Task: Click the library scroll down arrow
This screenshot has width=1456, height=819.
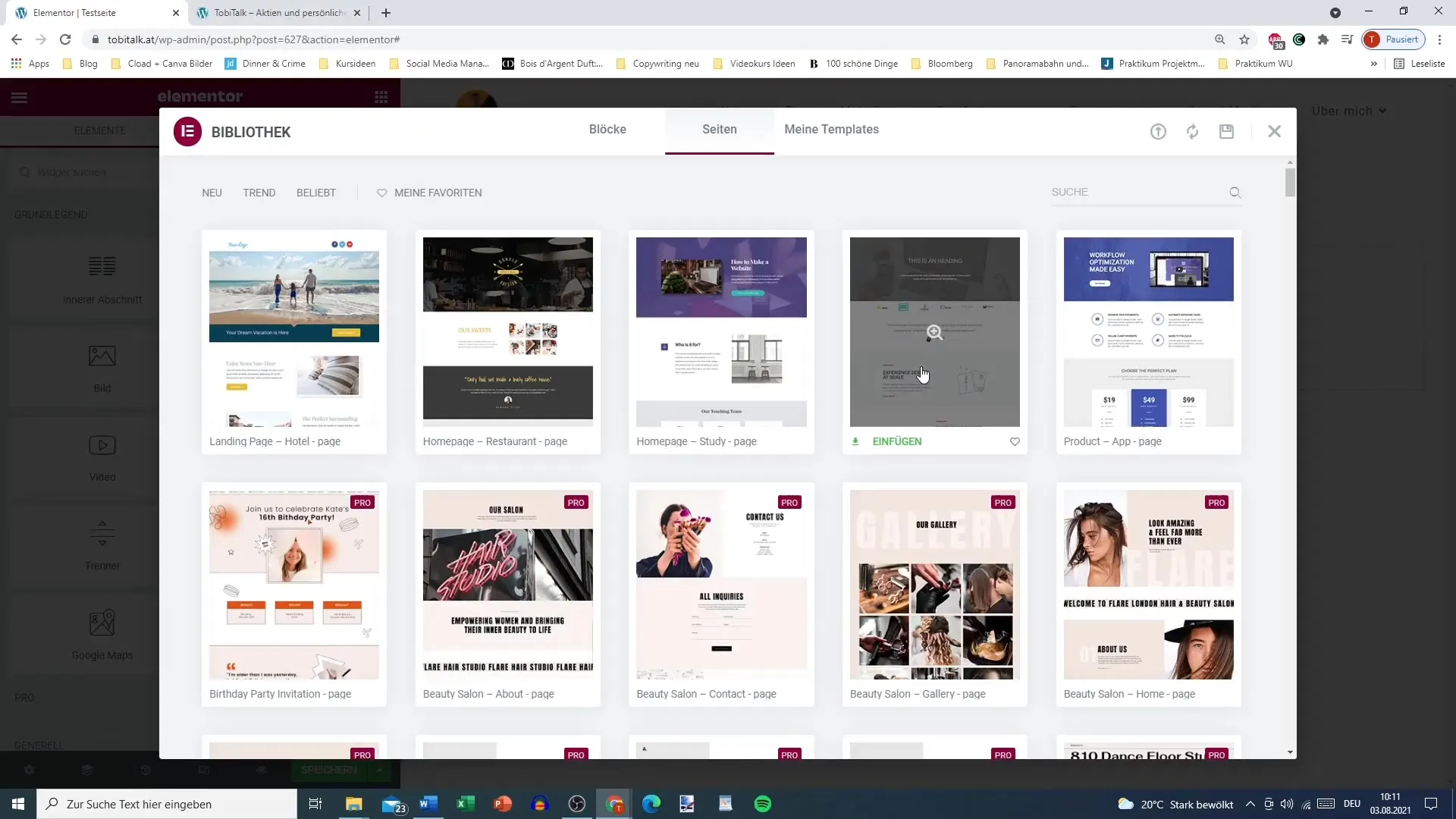Action: click(1290, 752)
